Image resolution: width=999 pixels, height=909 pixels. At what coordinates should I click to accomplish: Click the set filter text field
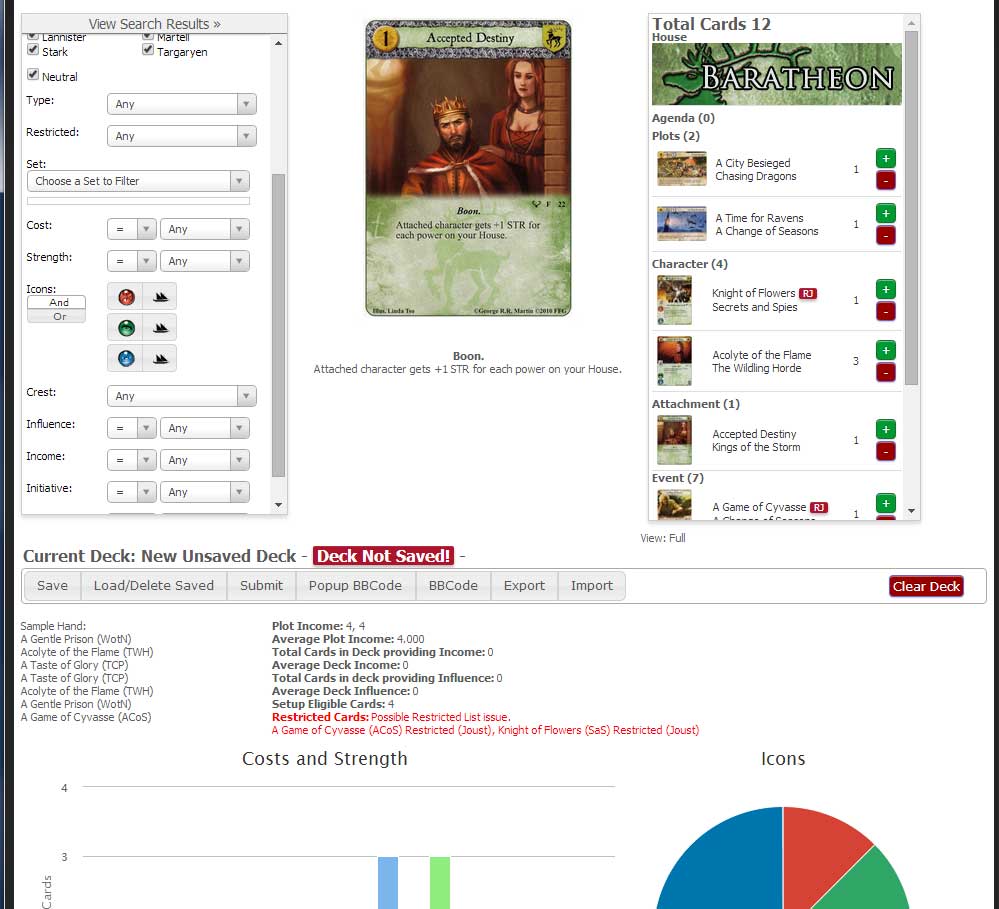click(138, 201)
